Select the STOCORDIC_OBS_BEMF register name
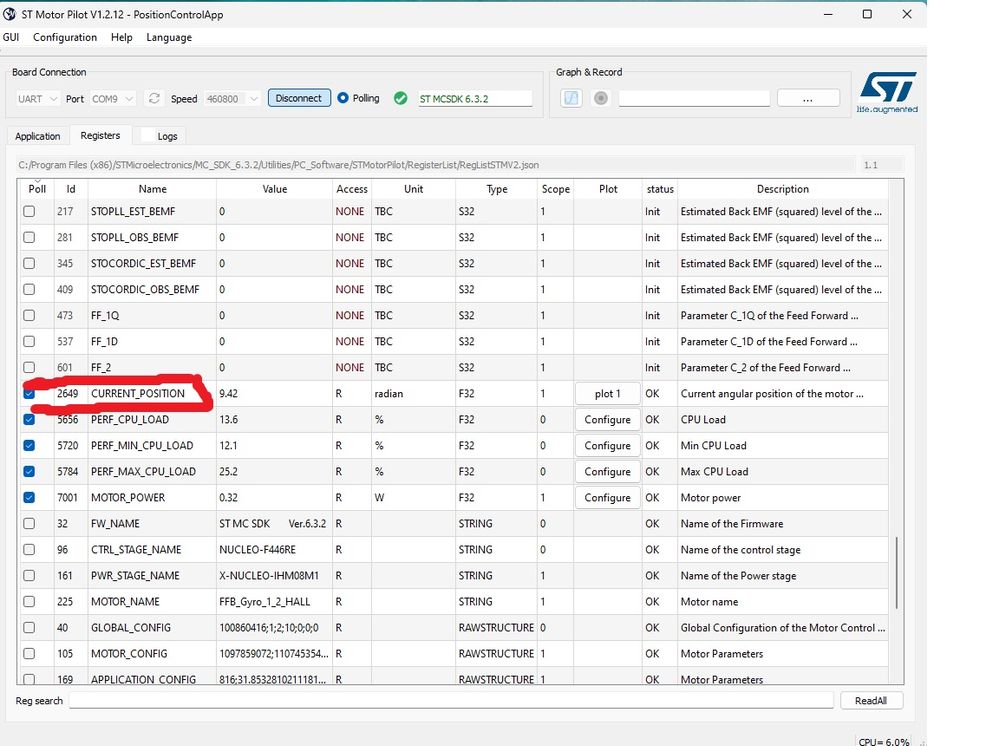999x746 pixels. (x=145, y=289)
